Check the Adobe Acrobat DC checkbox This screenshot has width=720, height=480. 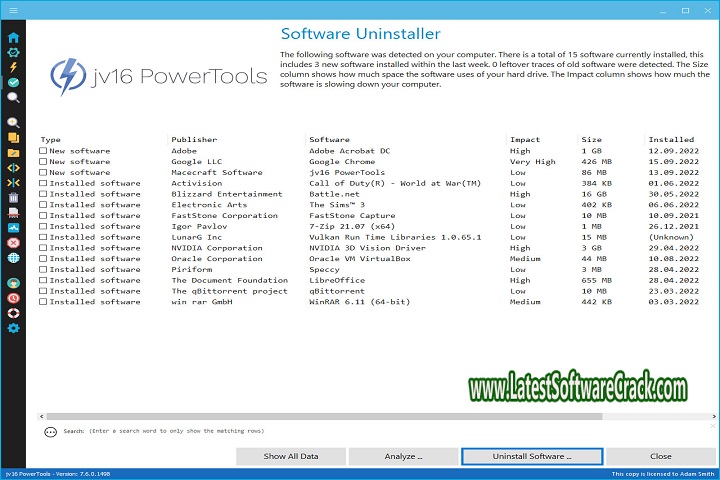[43, 151]
